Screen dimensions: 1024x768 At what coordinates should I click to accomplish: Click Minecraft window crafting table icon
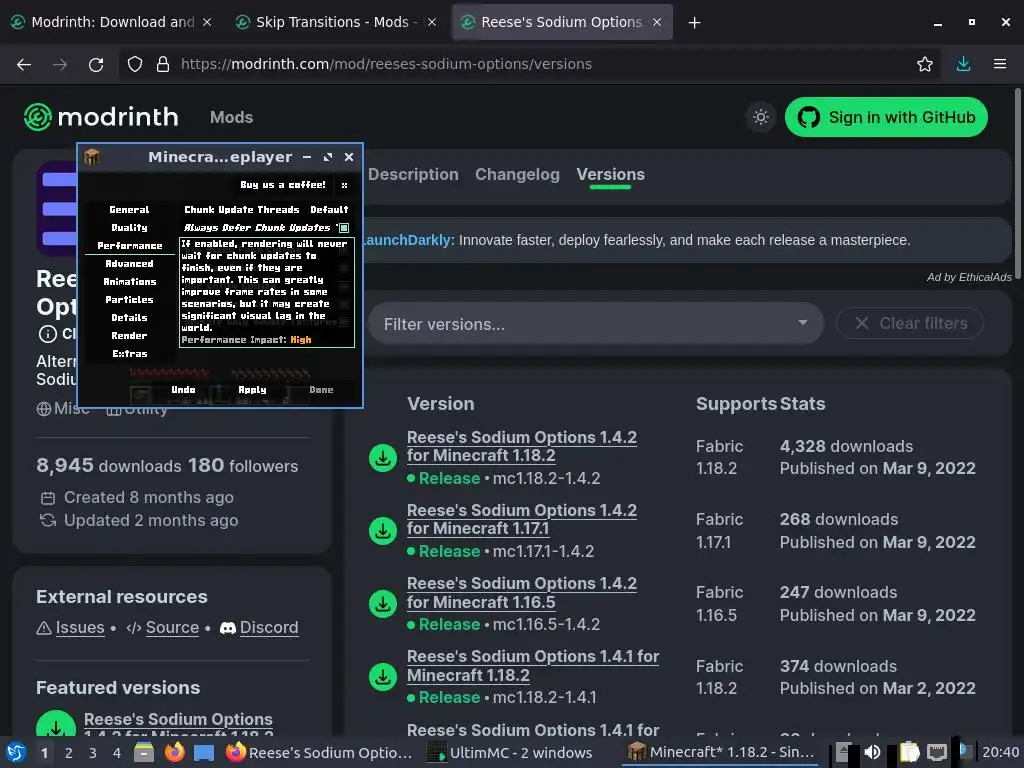point(91,157)
